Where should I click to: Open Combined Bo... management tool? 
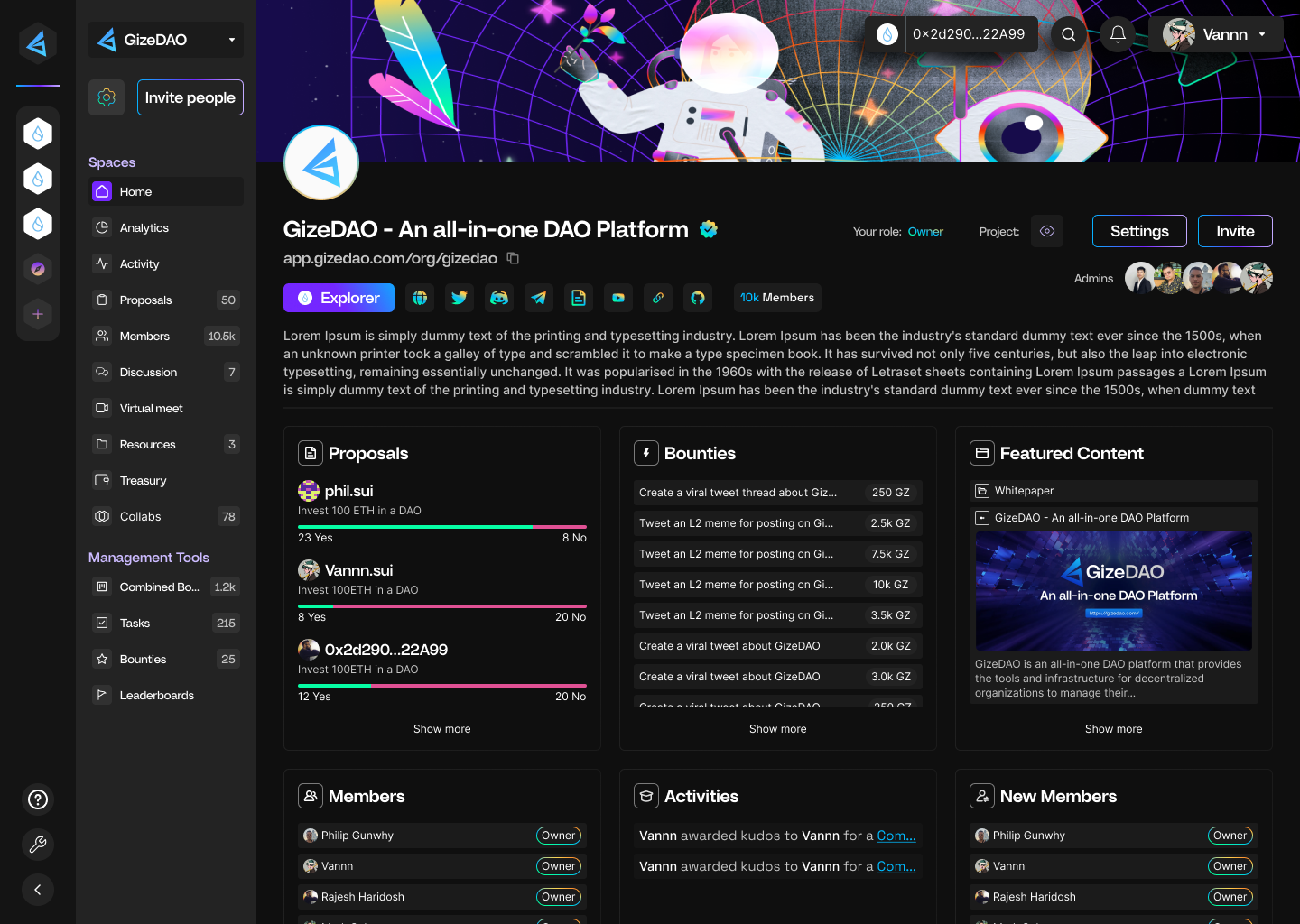tap(166, 587)
